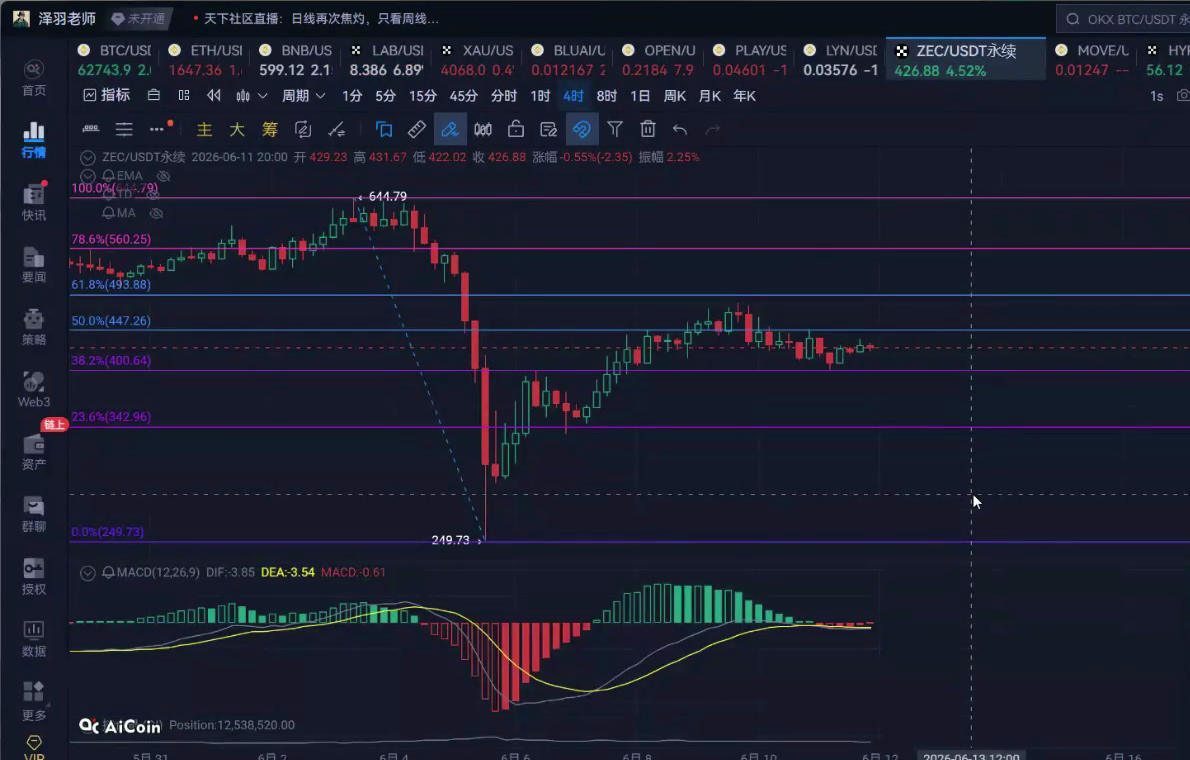1190x760 pixels.
Task: Select the 年K yearly timeframe
Action: [745, 96]
